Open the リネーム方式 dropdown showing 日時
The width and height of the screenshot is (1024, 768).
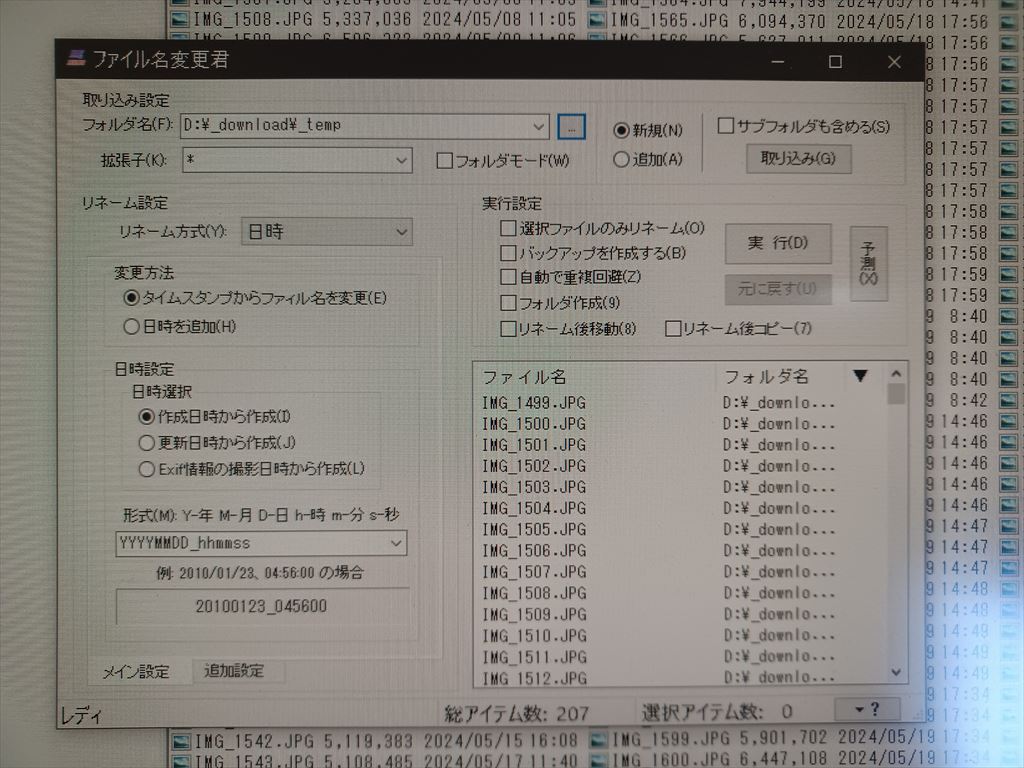tap(327, 232)
